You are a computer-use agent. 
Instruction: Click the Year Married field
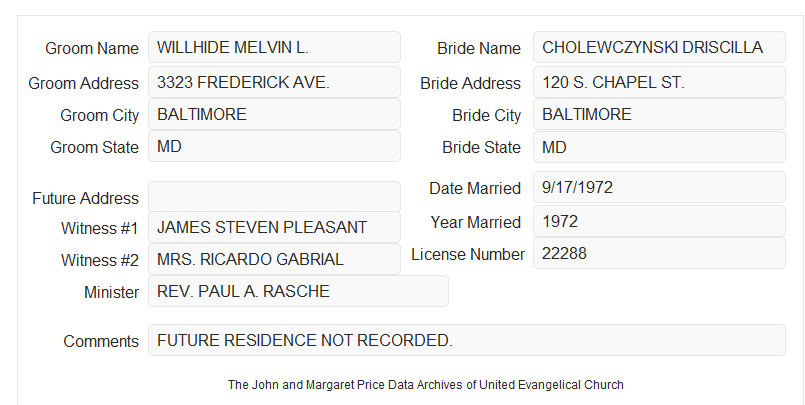[x=659, y=221]
